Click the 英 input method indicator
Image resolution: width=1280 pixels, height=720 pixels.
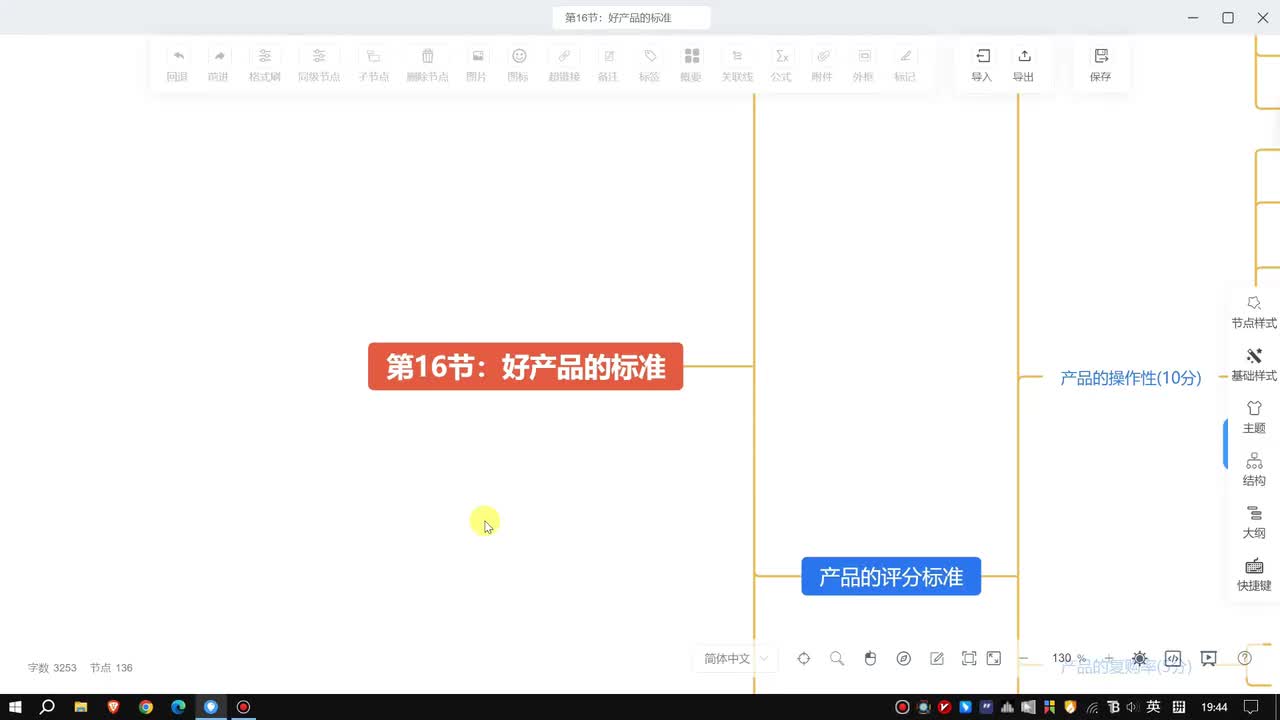coord(1153,707)
